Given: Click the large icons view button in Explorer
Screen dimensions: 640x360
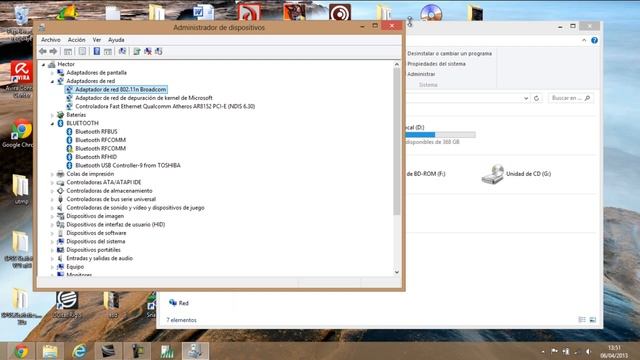Looking at the screenshot, I should (x=593, y=320).
